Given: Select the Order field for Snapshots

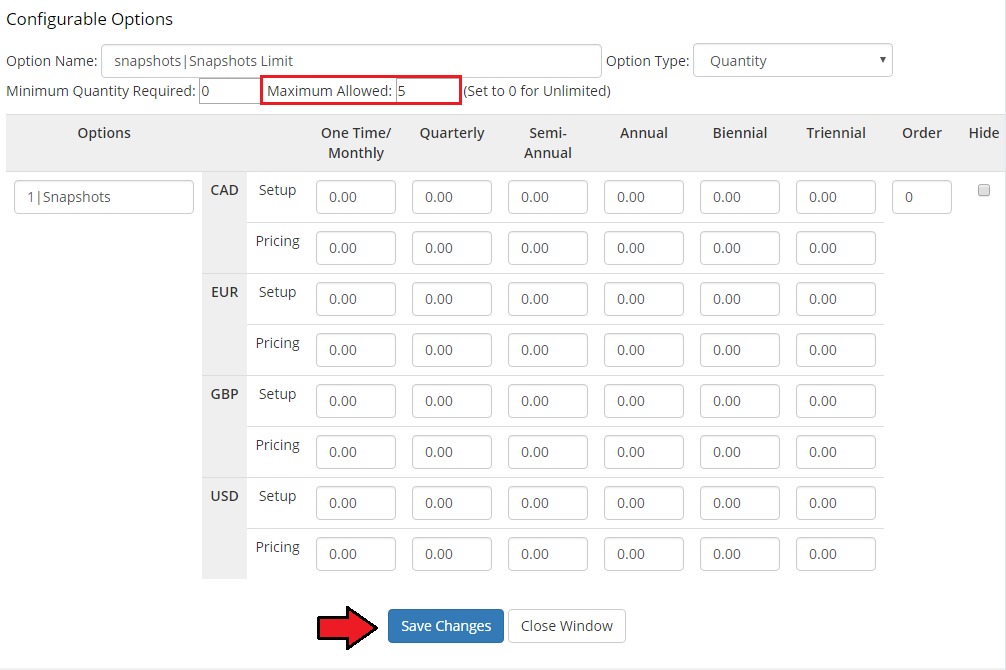Looking at the screenshot, I should tap(922, 197).
